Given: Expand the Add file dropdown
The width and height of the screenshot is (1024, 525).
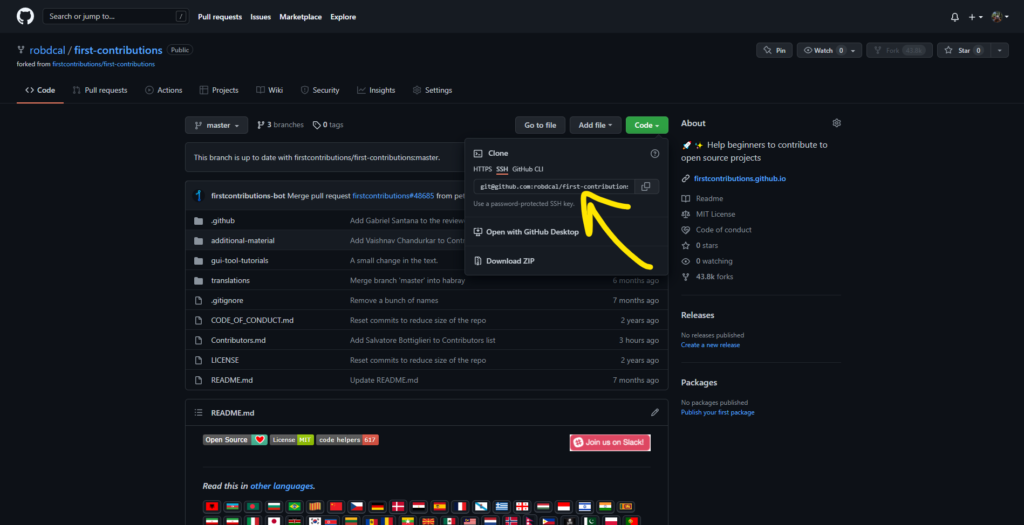Looking at the screenshot, I should point(596,125).
